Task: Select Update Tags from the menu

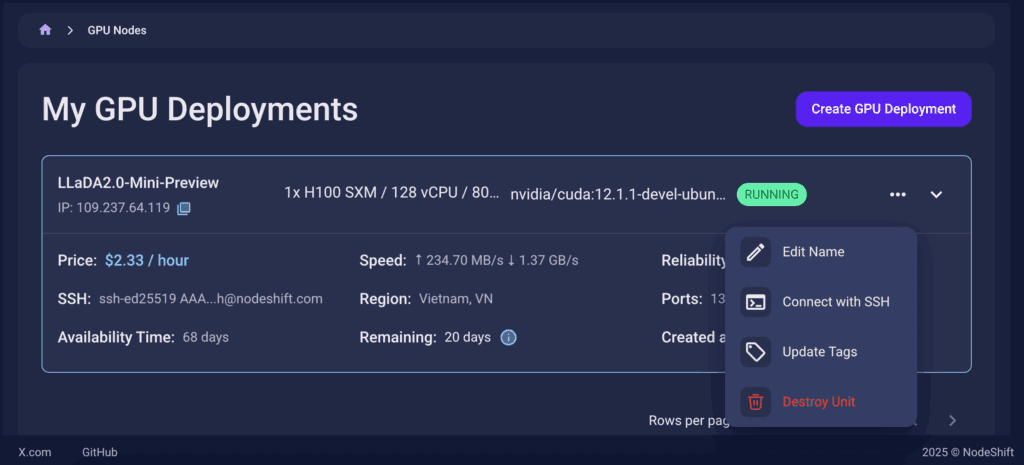Action: (819, 352)
